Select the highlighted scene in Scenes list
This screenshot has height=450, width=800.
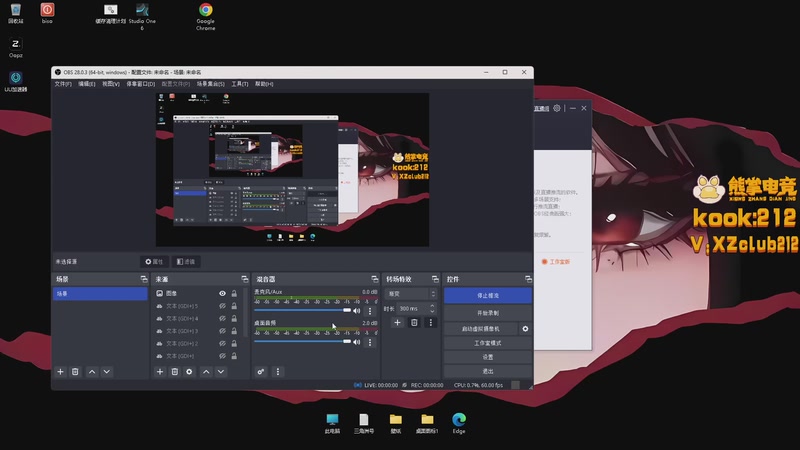tap(100, 294)
